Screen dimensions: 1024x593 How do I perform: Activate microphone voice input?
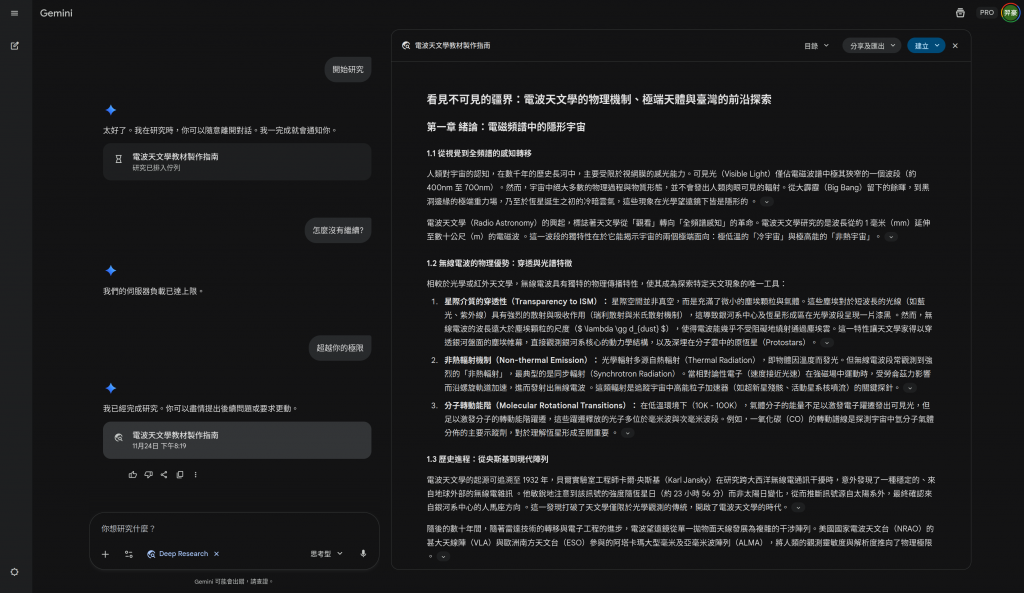(363, 554)
